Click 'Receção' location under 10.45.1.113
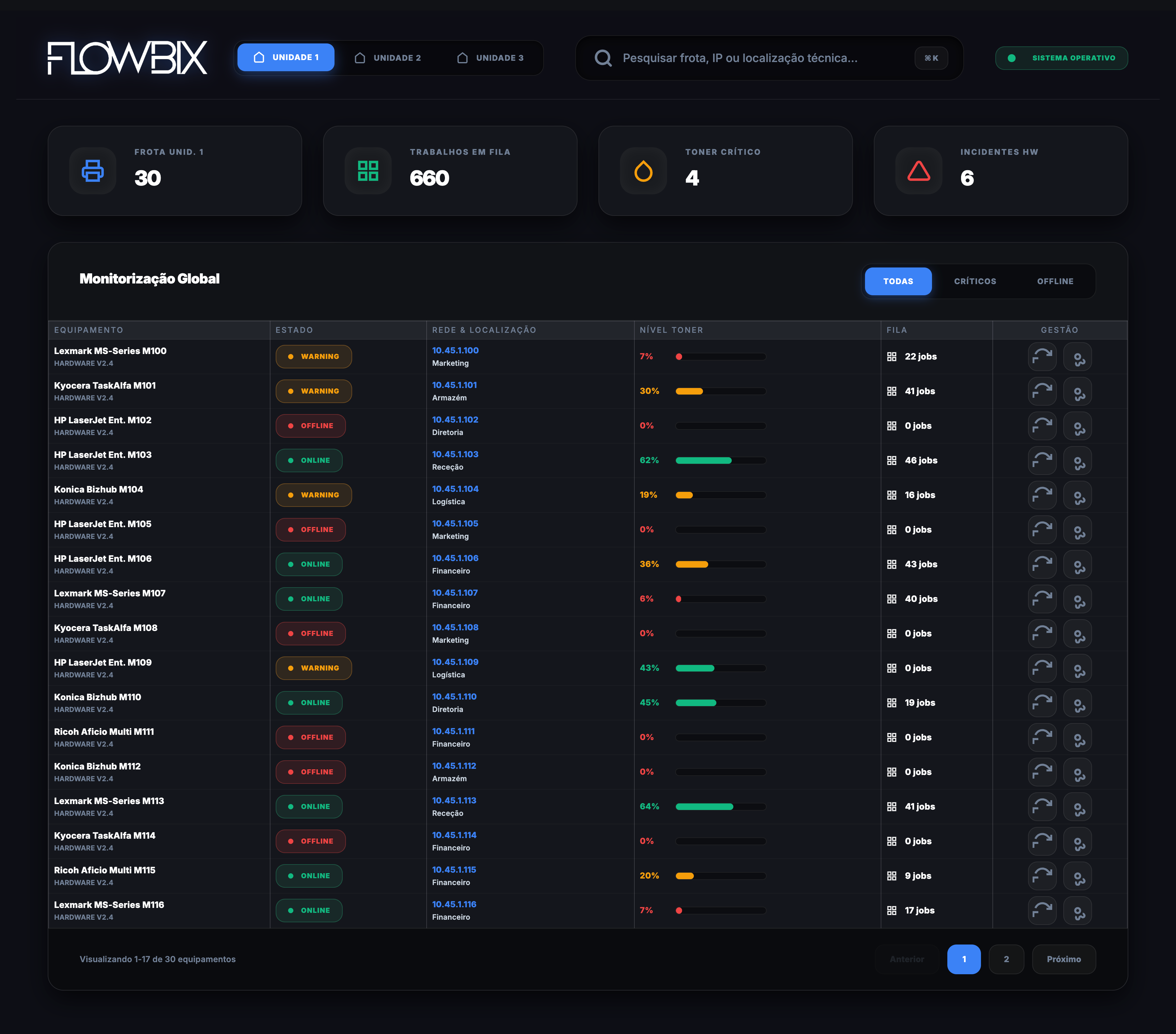Image resolution: width=1176 pixels, height=1034 pixels. coord(448,813)
